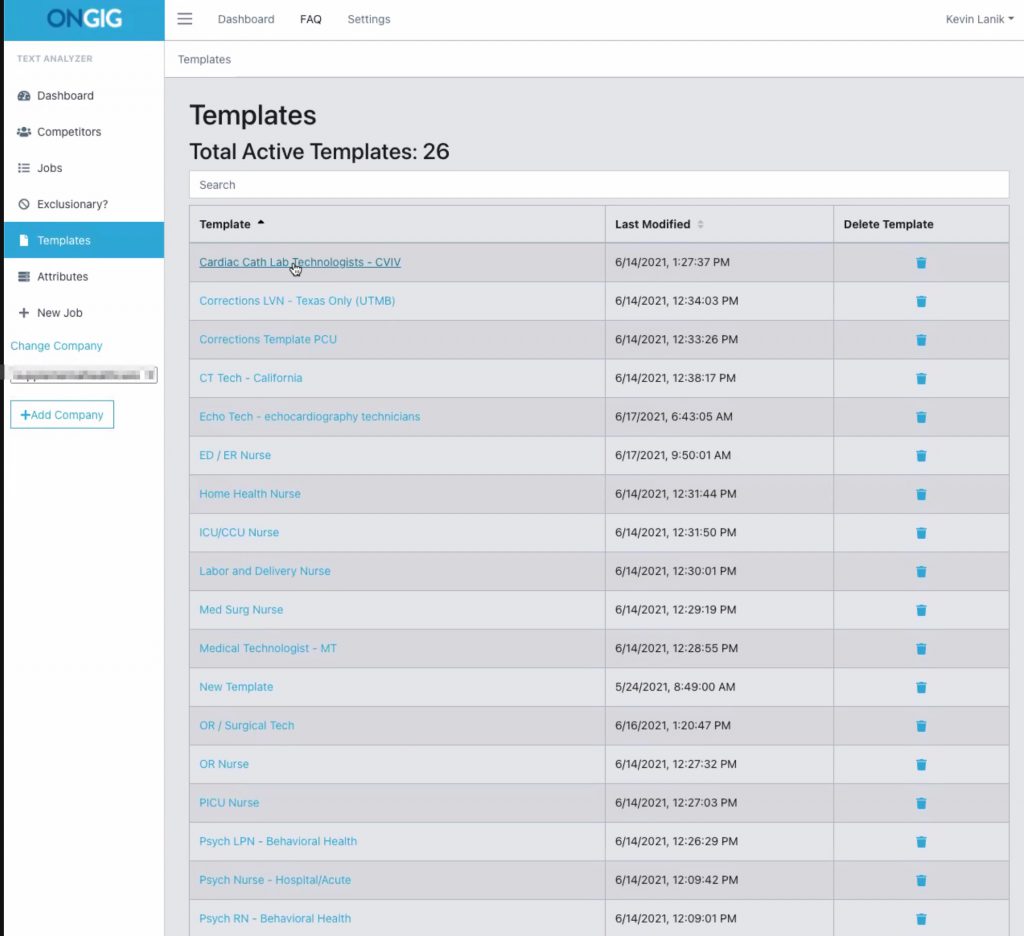Delete the Med Surg Nurse template
The image size is (1024, 936).
[921, 609]
